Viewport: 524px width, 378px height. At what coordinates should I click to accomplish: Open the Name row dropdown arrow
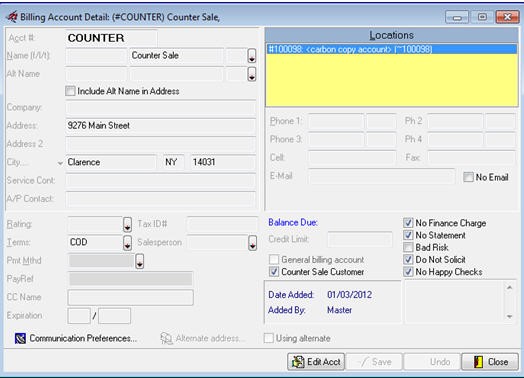tap(252, 56)
